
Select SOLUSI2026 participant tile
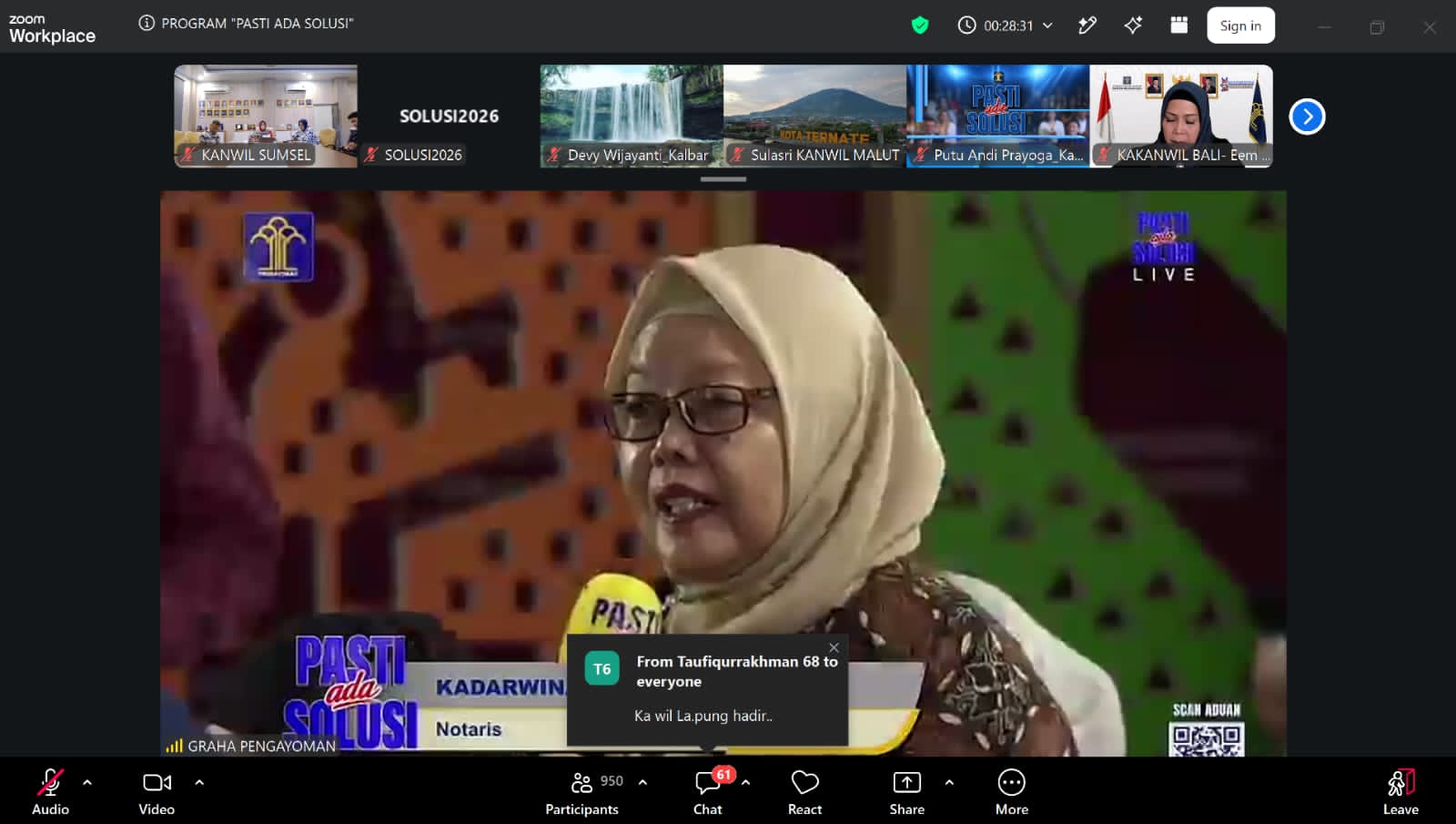[449, 116]
